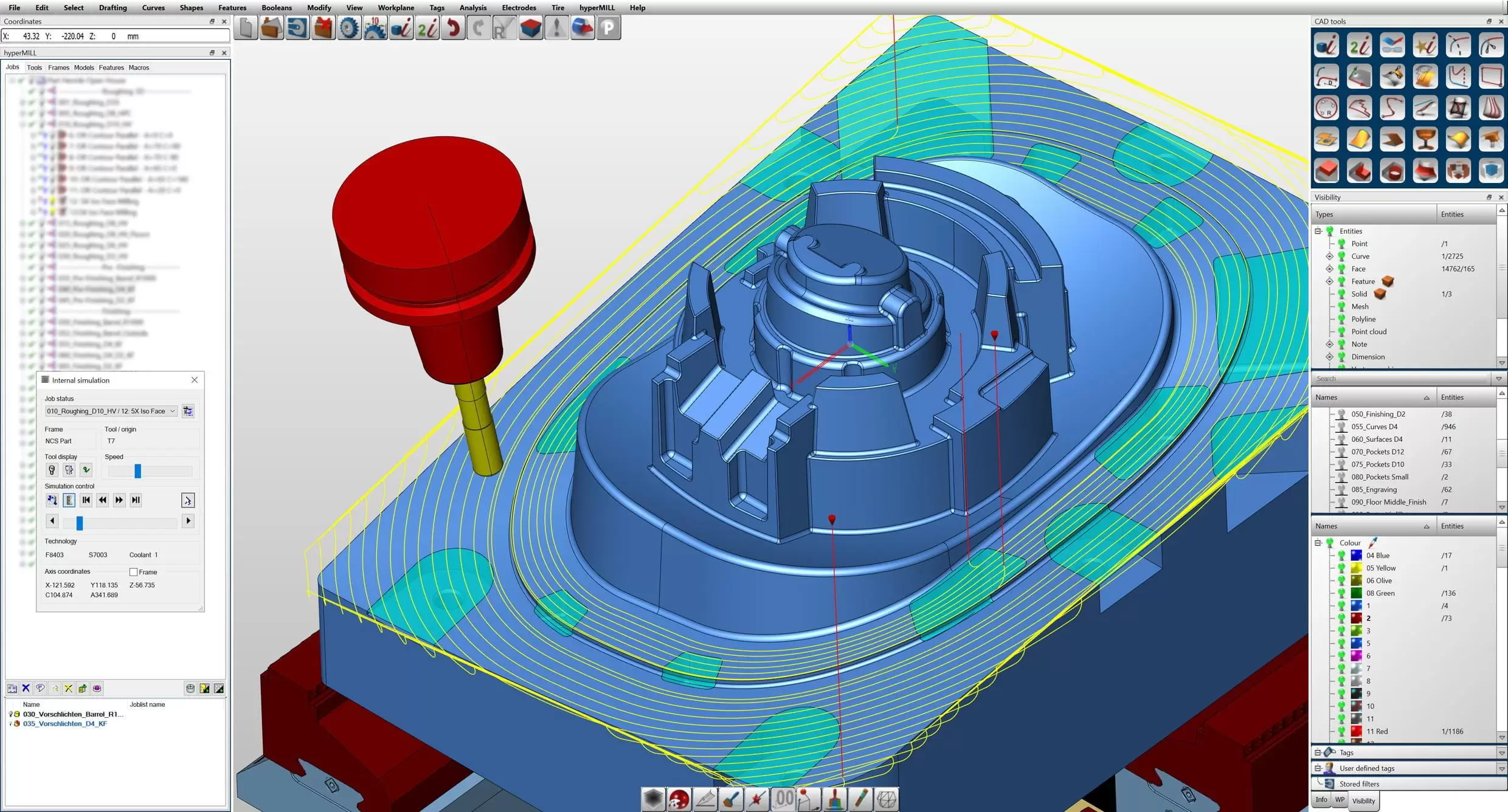
Task: Open the Job status dropdown list
Action: [111, 411]
